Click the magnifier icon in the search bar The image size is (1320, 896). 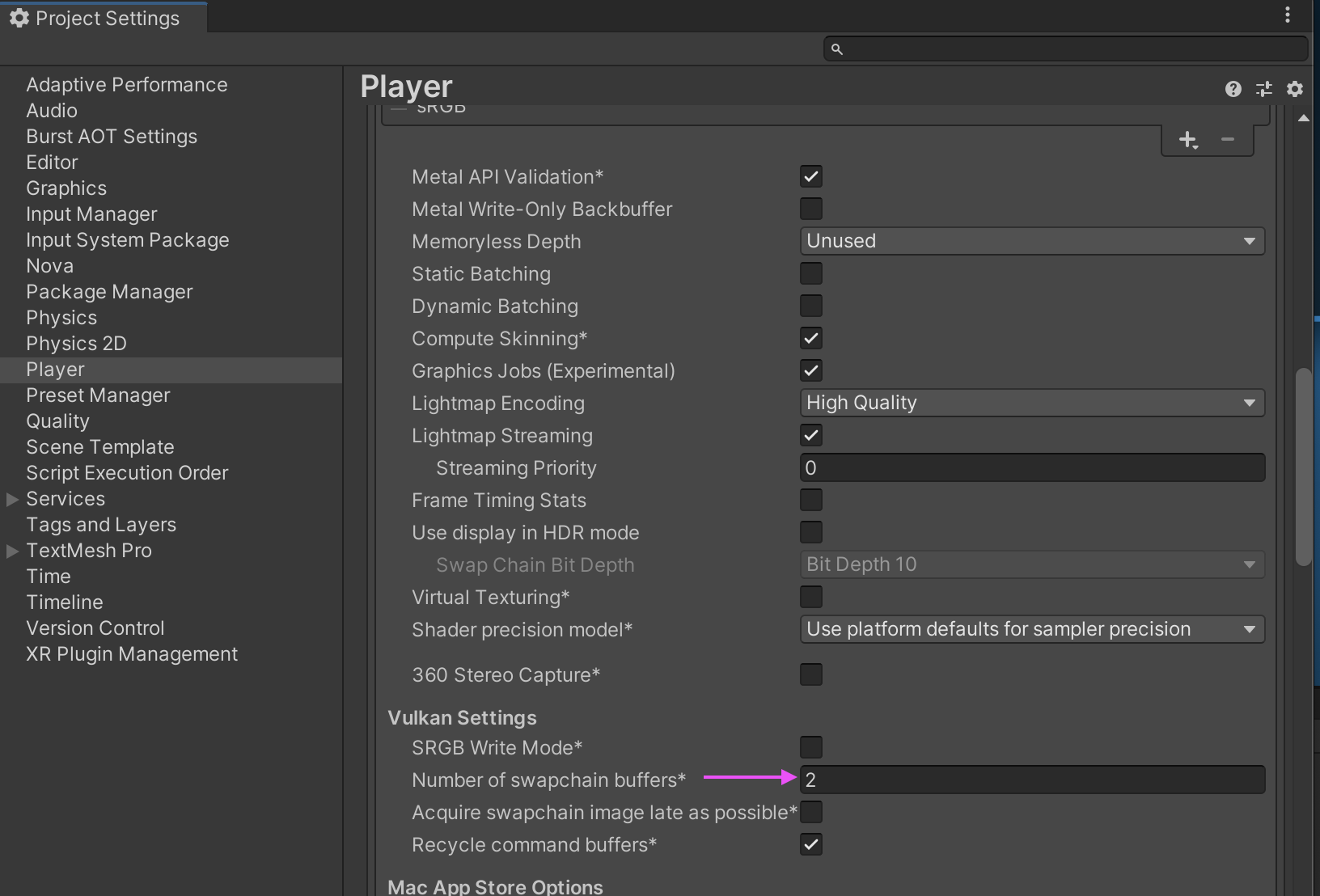(837, 49)
